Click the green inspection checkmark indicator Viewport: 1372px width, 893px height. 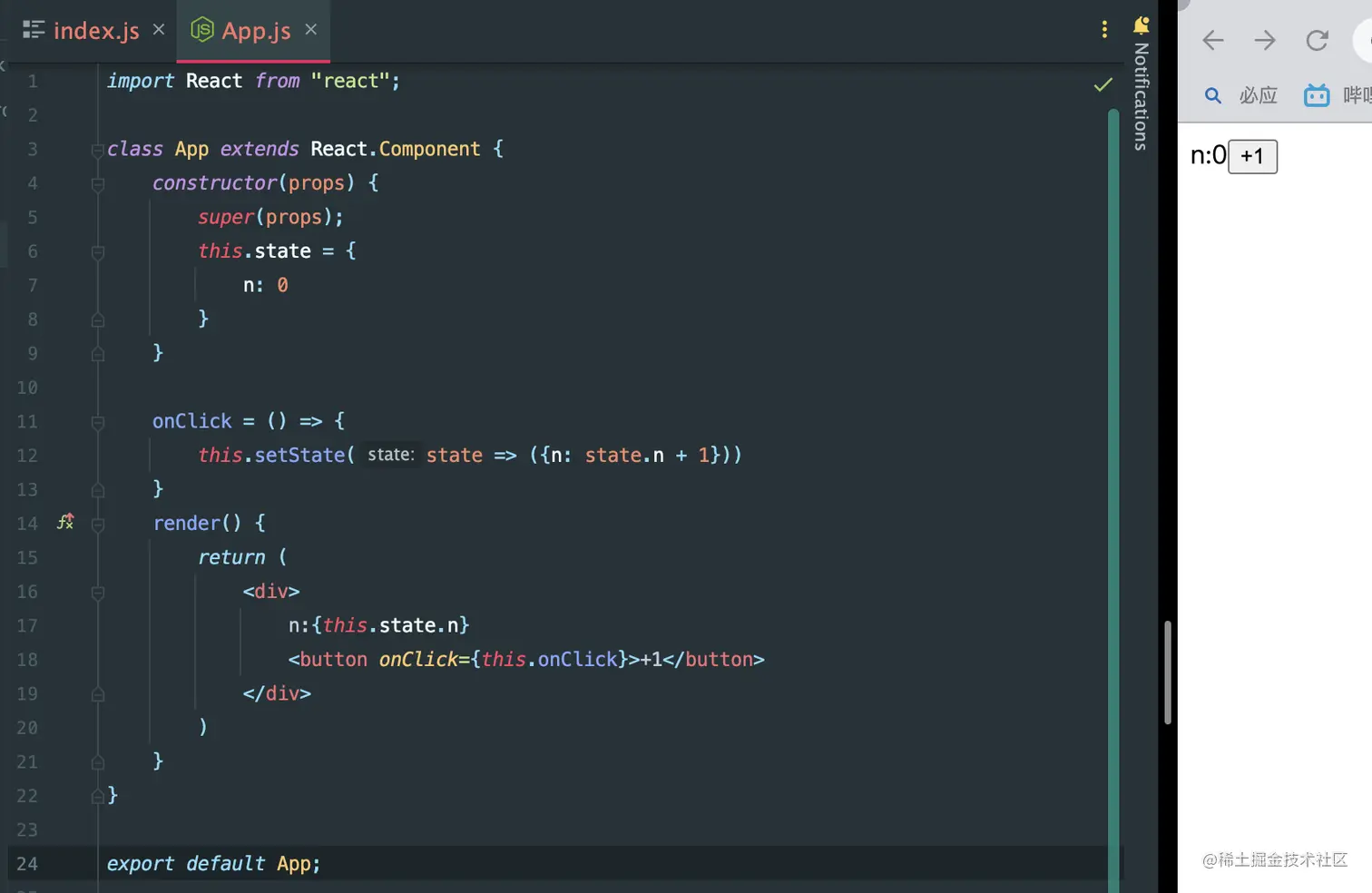[1103, 84]
